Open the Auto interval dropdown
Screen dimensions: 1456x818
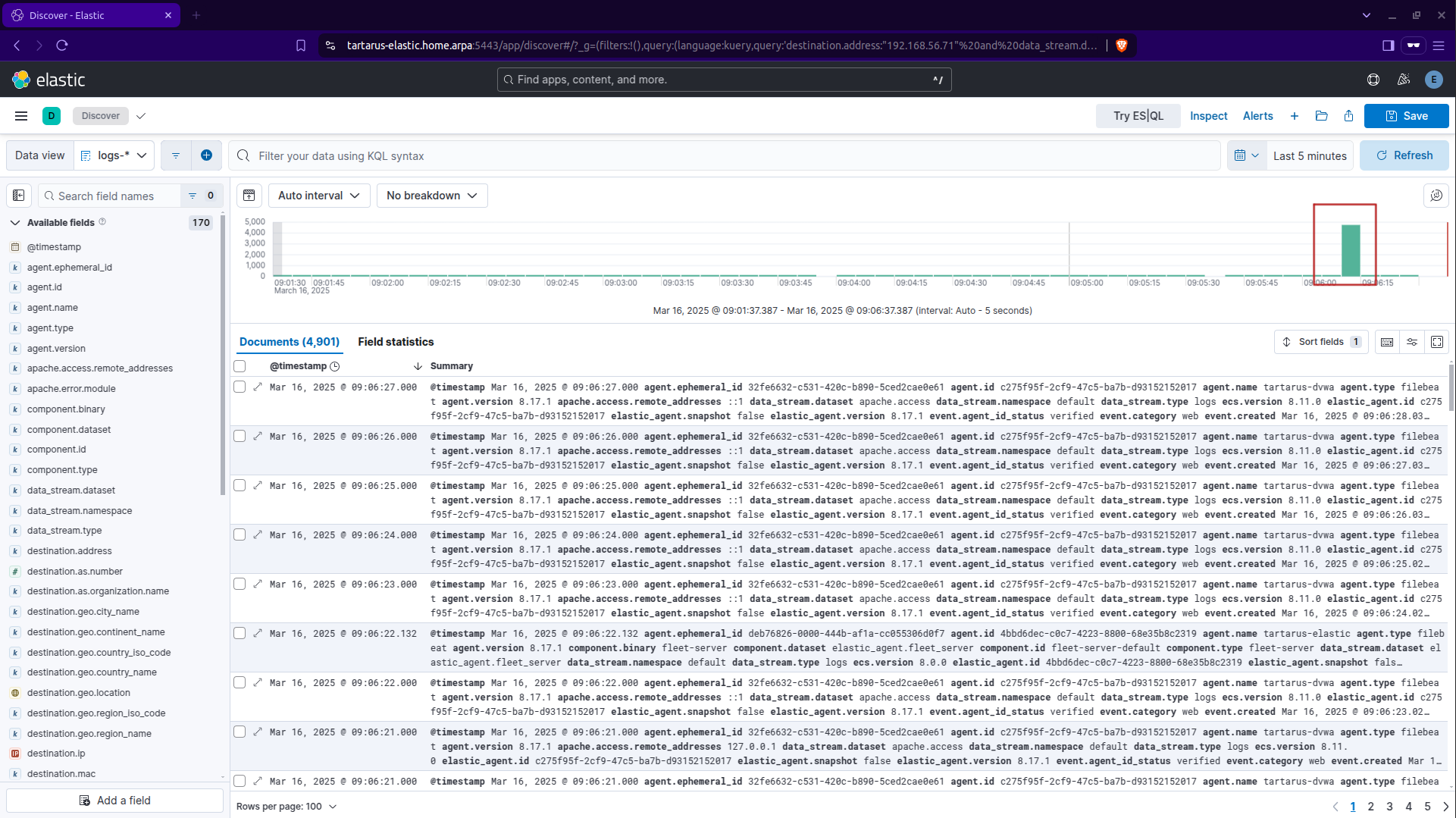[318, 196]
